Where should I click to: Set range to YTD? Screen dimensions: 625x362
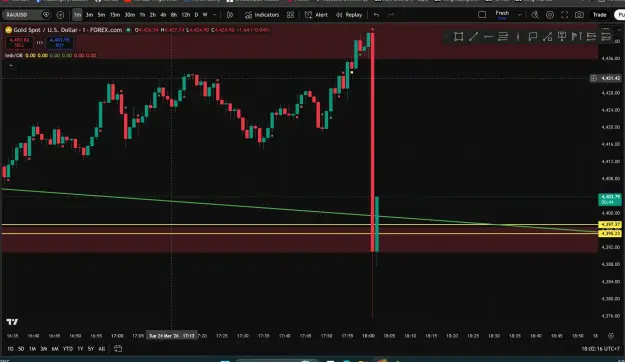coord(68,349)
